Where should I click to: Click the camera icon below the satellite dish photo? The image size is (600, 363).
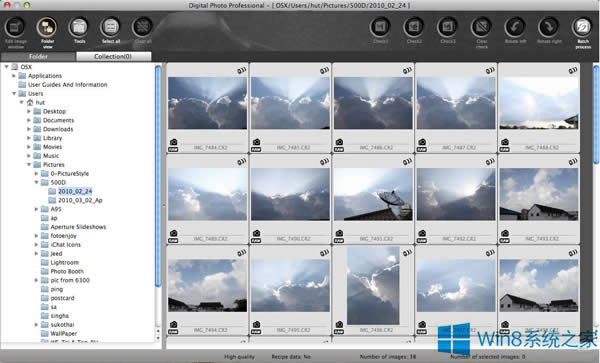point(339,233)
